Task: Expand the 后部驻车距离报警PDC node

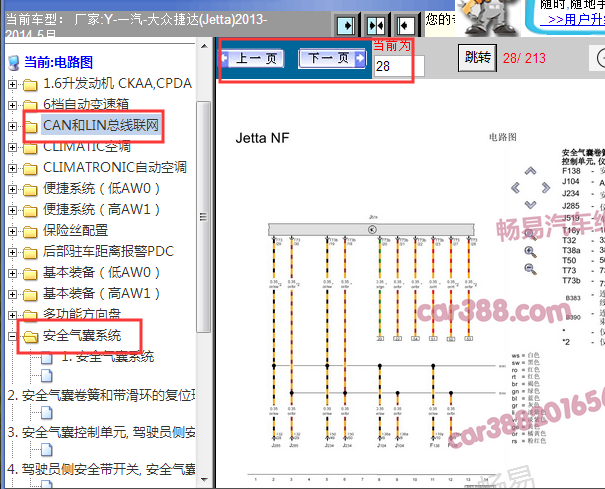Action: [12, 252]
